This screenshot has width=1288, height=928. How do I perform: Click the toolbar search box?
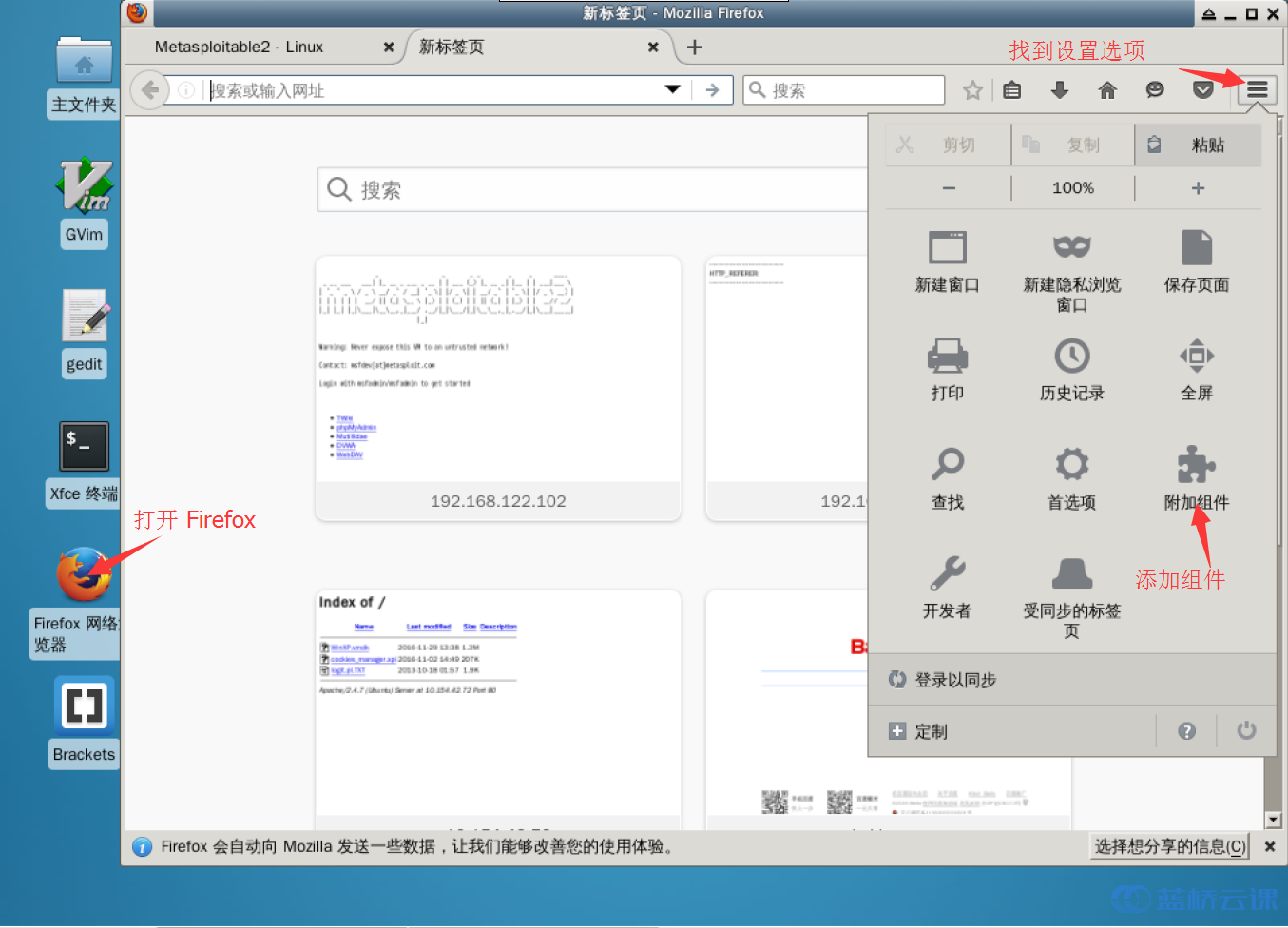843,90
